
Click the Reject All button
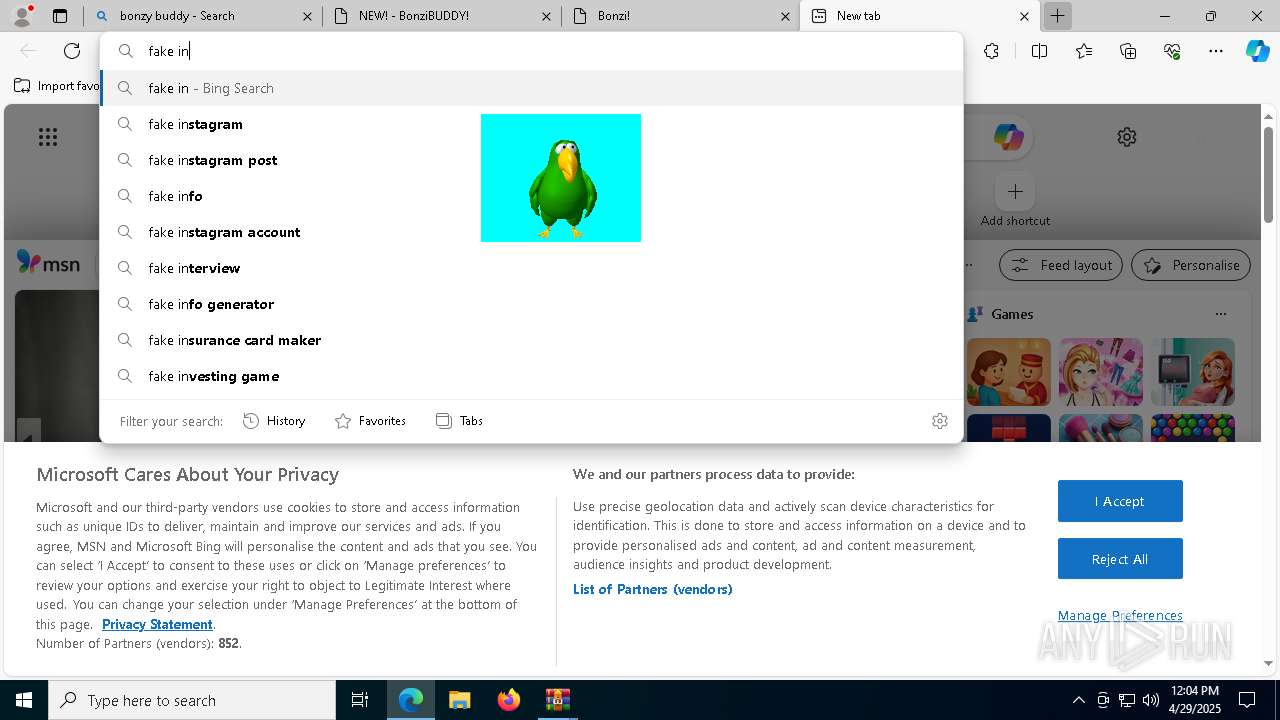pyautogui.click(x=1120, y=559)
